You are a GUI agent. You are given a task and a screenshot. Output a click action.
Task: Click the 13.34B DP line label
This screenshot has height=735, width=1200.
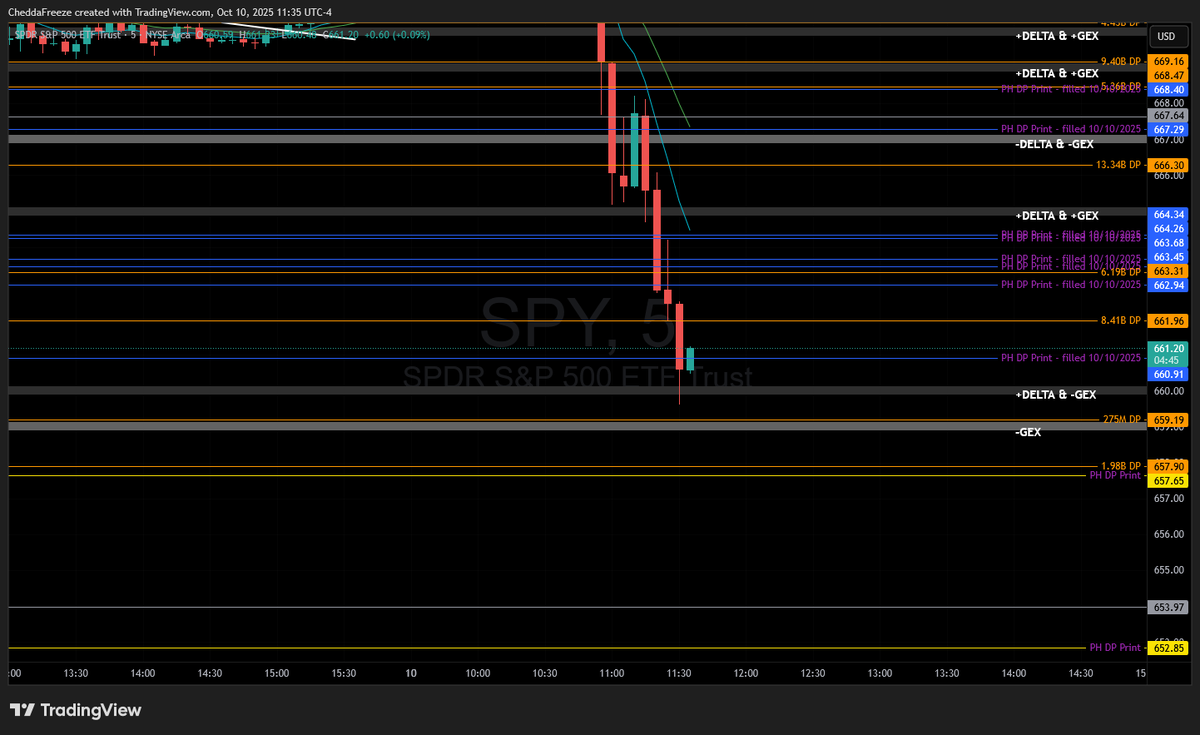coord(1119,165)
